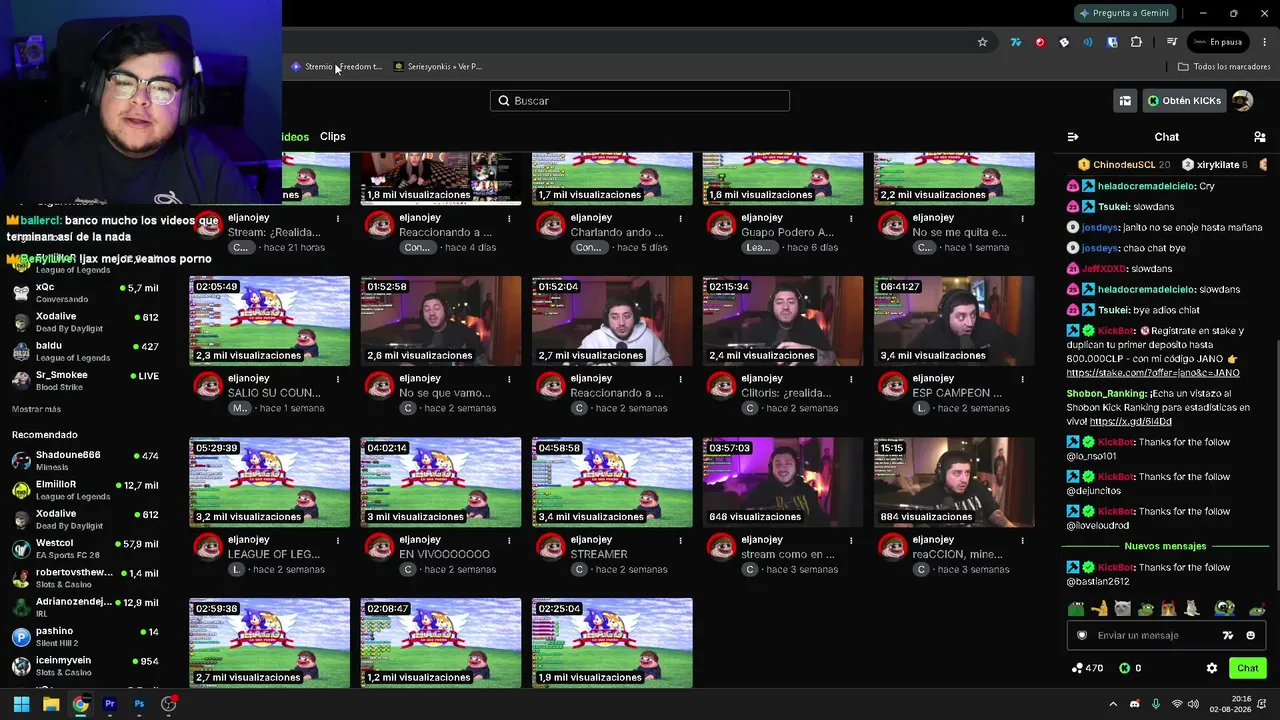Click the chat identity badge icon

coord(1081,635)
